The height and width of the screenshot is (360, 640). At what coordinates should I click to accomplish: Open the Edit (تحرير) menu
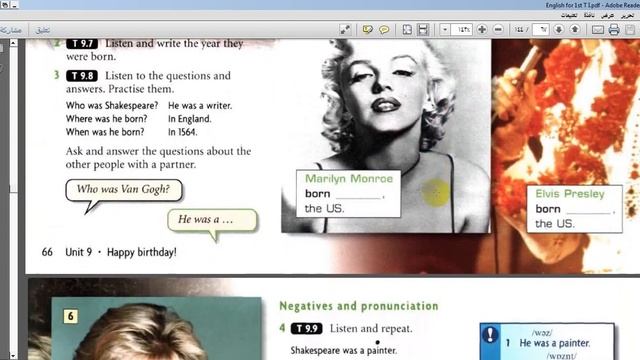tap(627, 15)
